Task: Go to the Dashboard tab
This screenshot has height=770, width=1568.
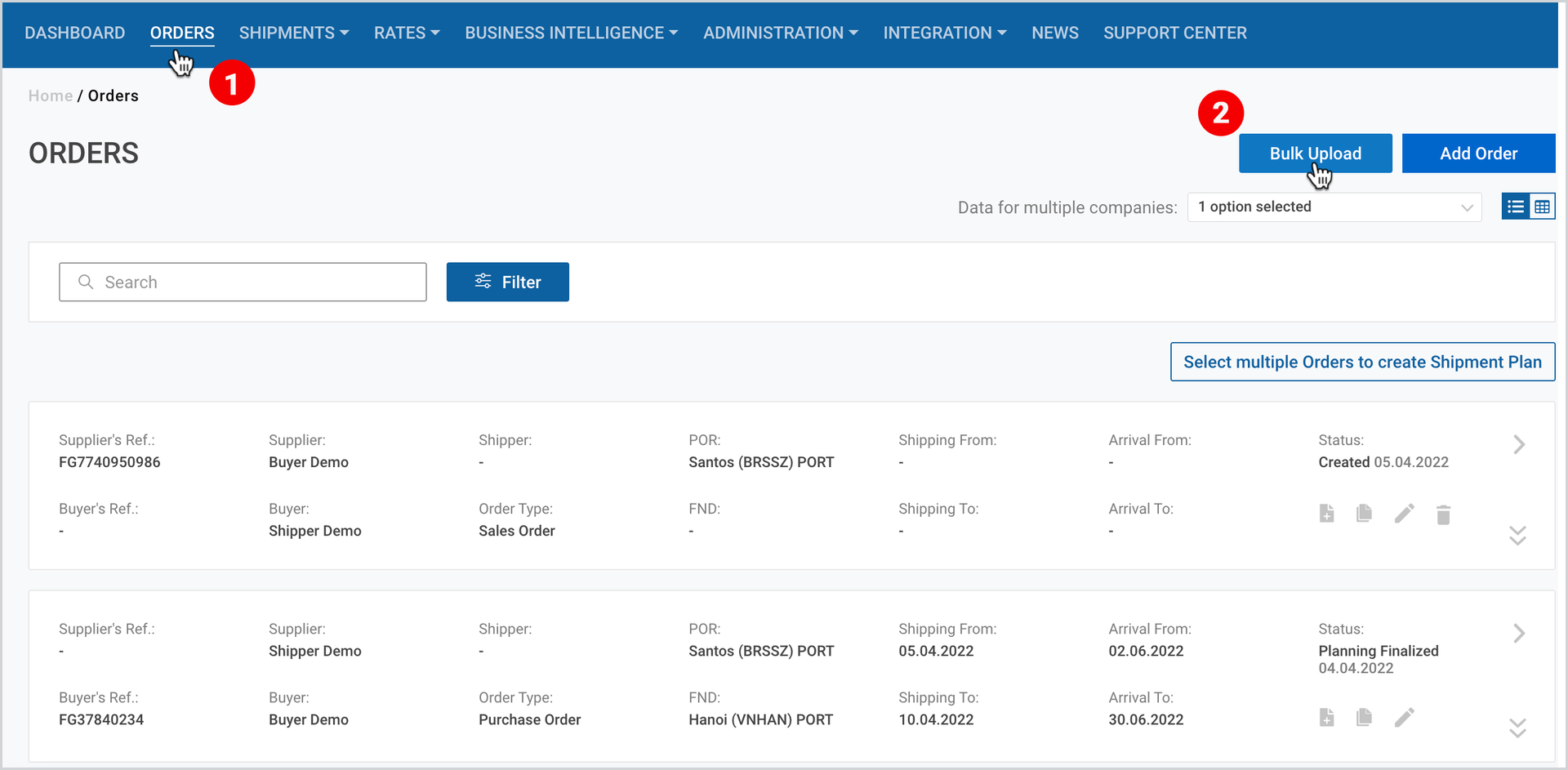Action: coord(75,33)
